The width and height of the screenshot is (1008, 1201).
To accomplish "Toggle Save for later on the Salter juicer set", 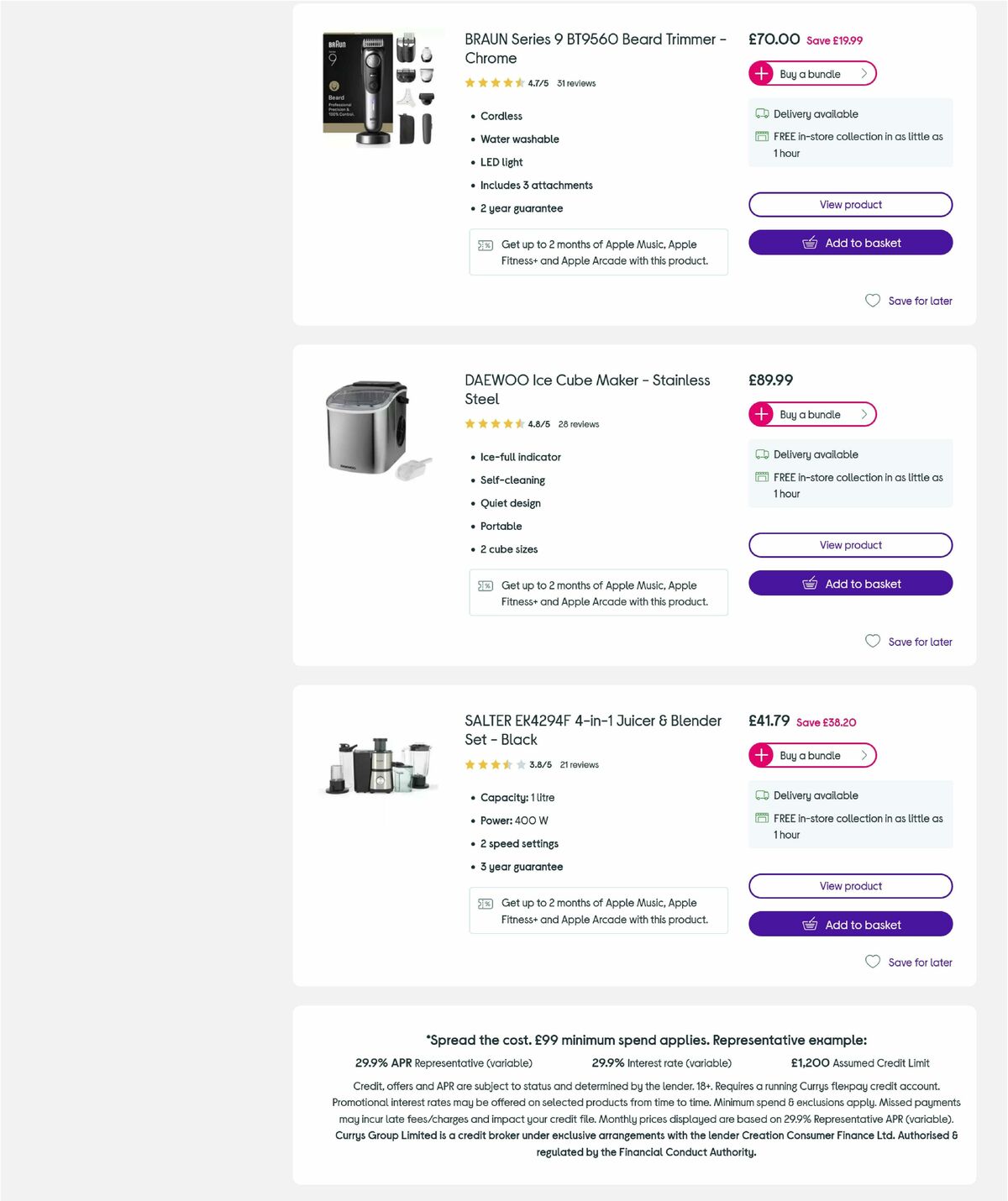I will [x=909, y=962].
